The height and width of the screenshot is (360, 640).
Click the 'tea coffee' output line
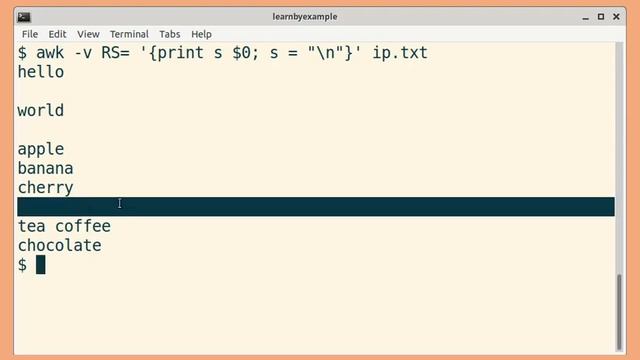(64, 226)
